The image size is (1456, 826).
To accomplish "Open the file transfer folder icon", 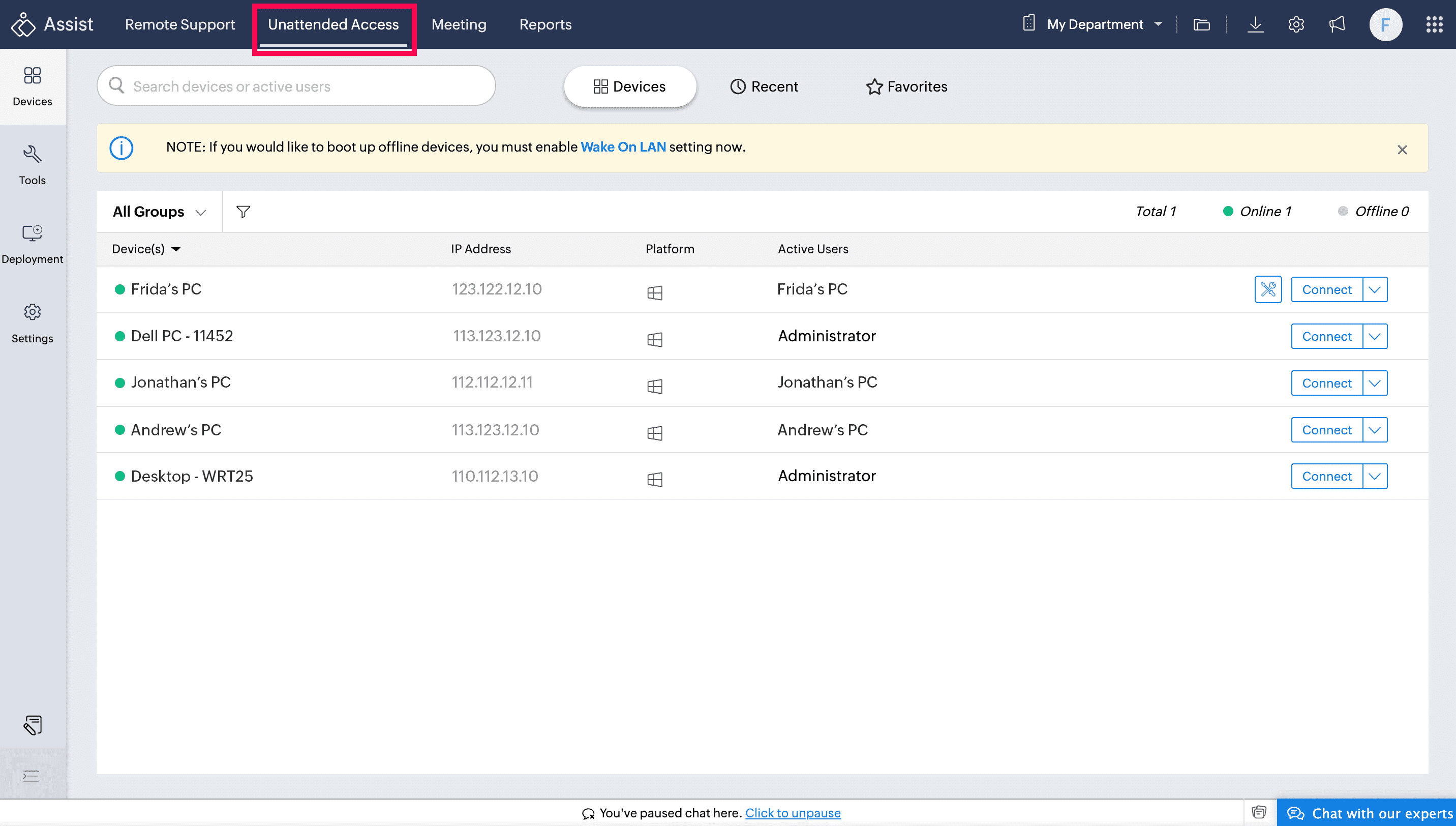I will 1201,24.
